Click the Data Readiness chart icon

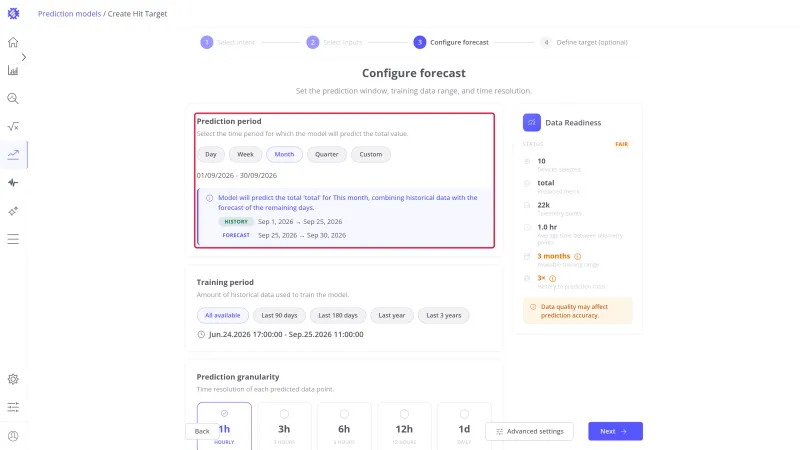pyautogui.click(x=532, y=122)
